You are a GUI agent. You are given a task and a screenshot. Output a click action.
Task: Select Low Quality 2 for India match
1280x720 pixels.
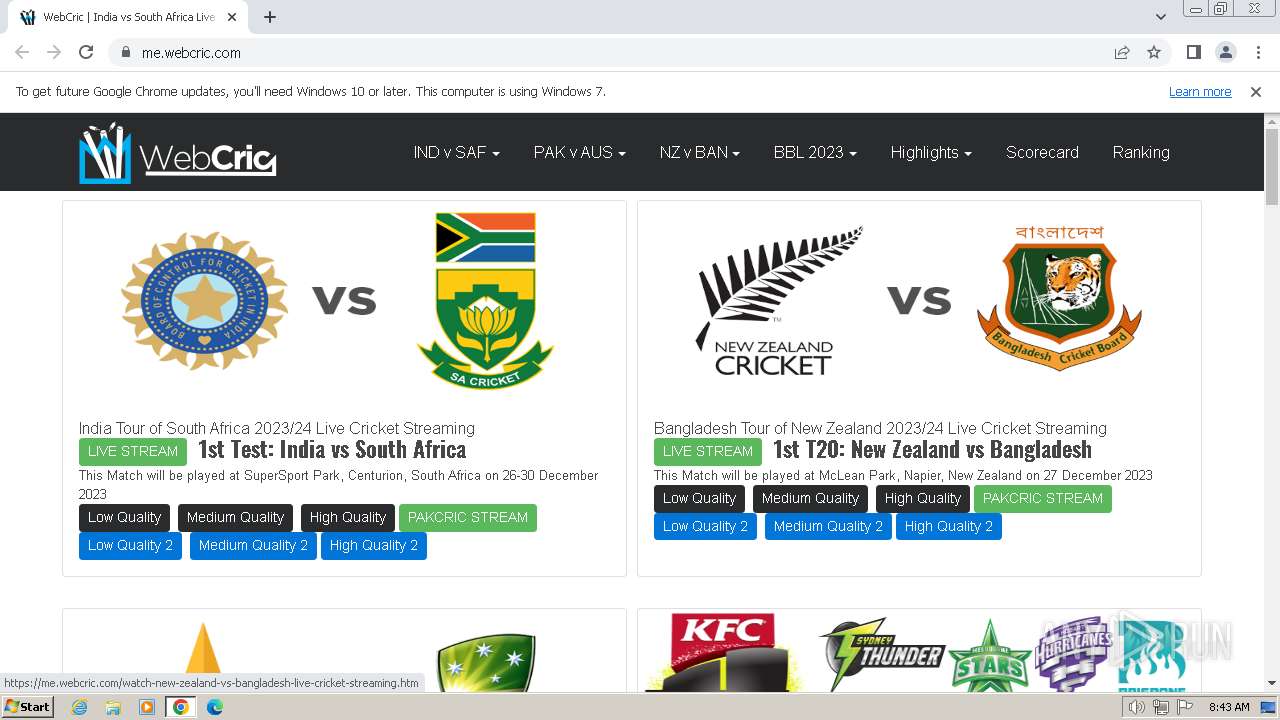(x=130, y=546)
